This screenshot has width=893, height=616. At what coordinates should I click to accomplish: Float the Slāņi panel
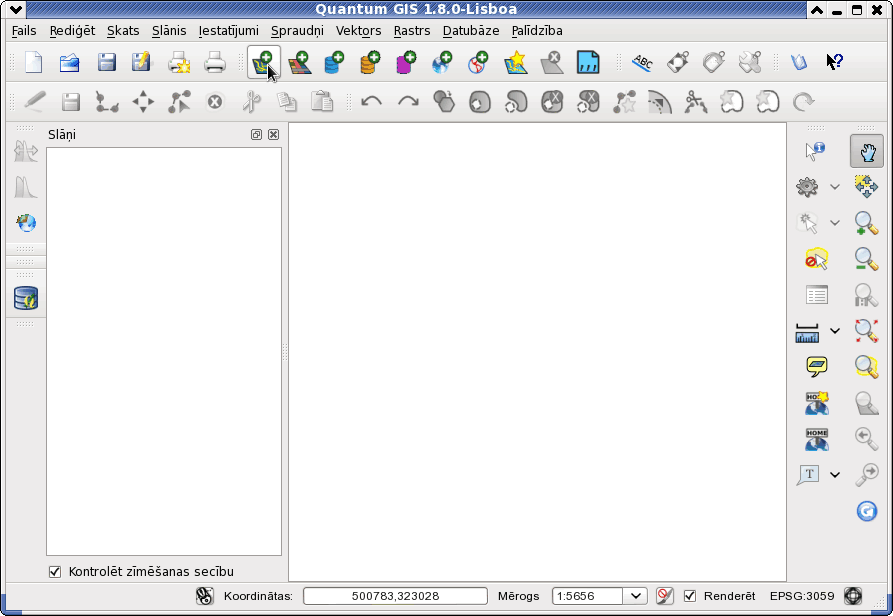pos(256,134)
